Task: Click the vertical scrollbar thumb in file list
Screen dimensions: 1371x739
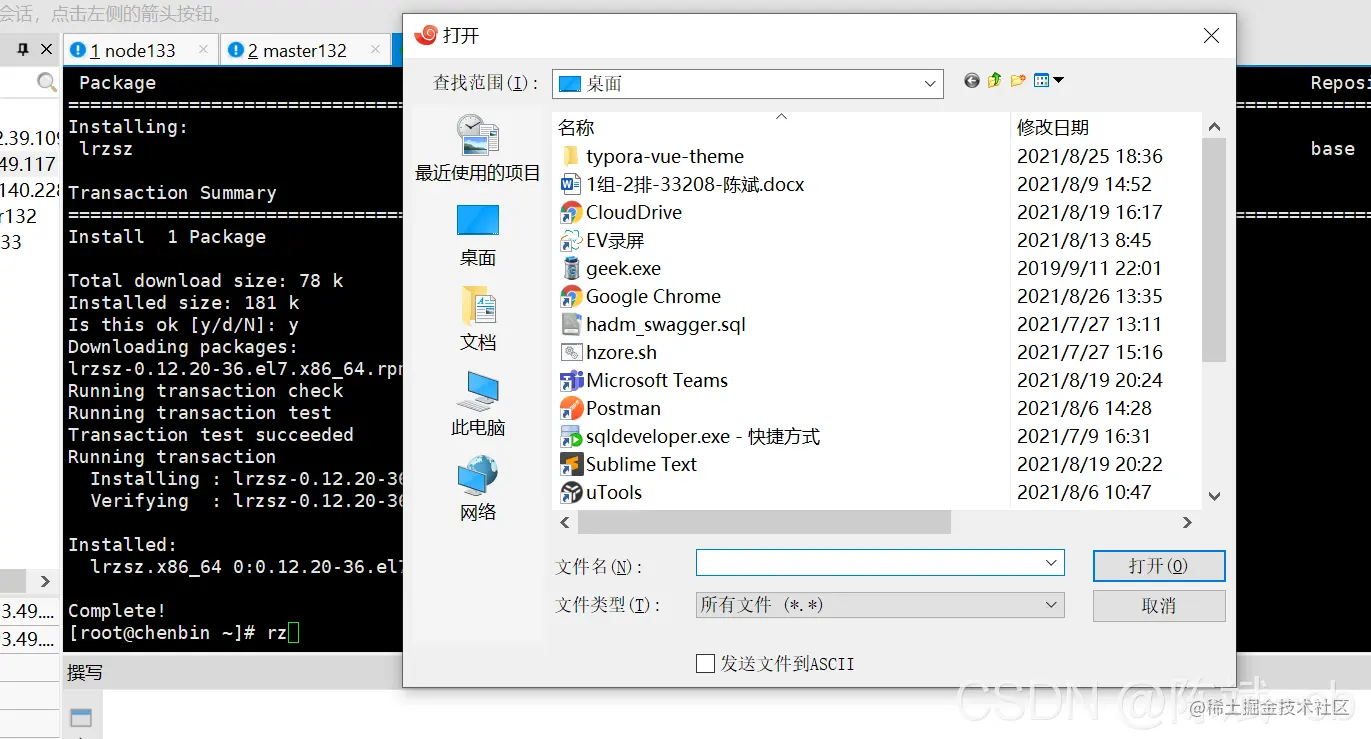Action: click(x=1214, y=249)
